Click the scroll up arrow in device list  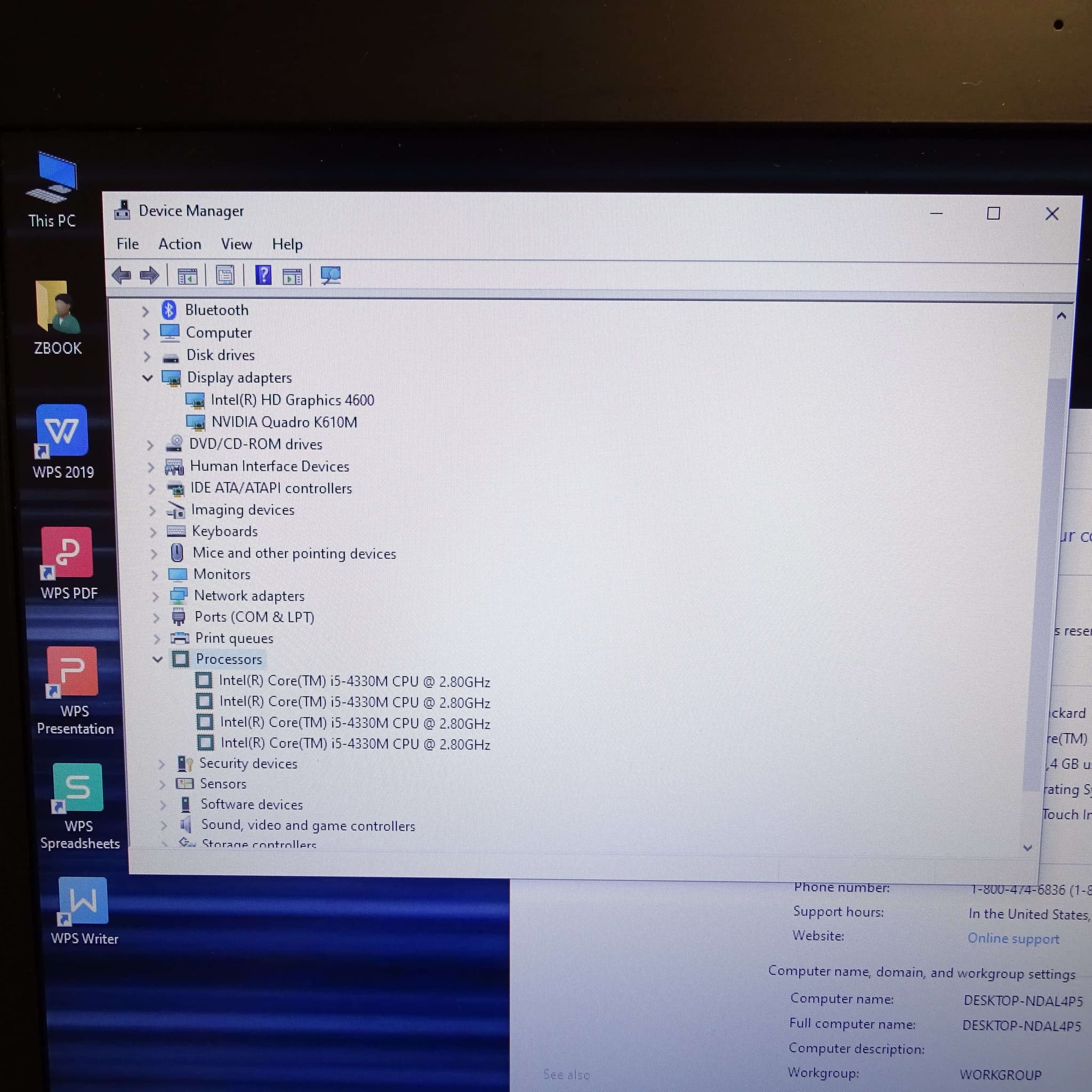(x=1061, y=316)
